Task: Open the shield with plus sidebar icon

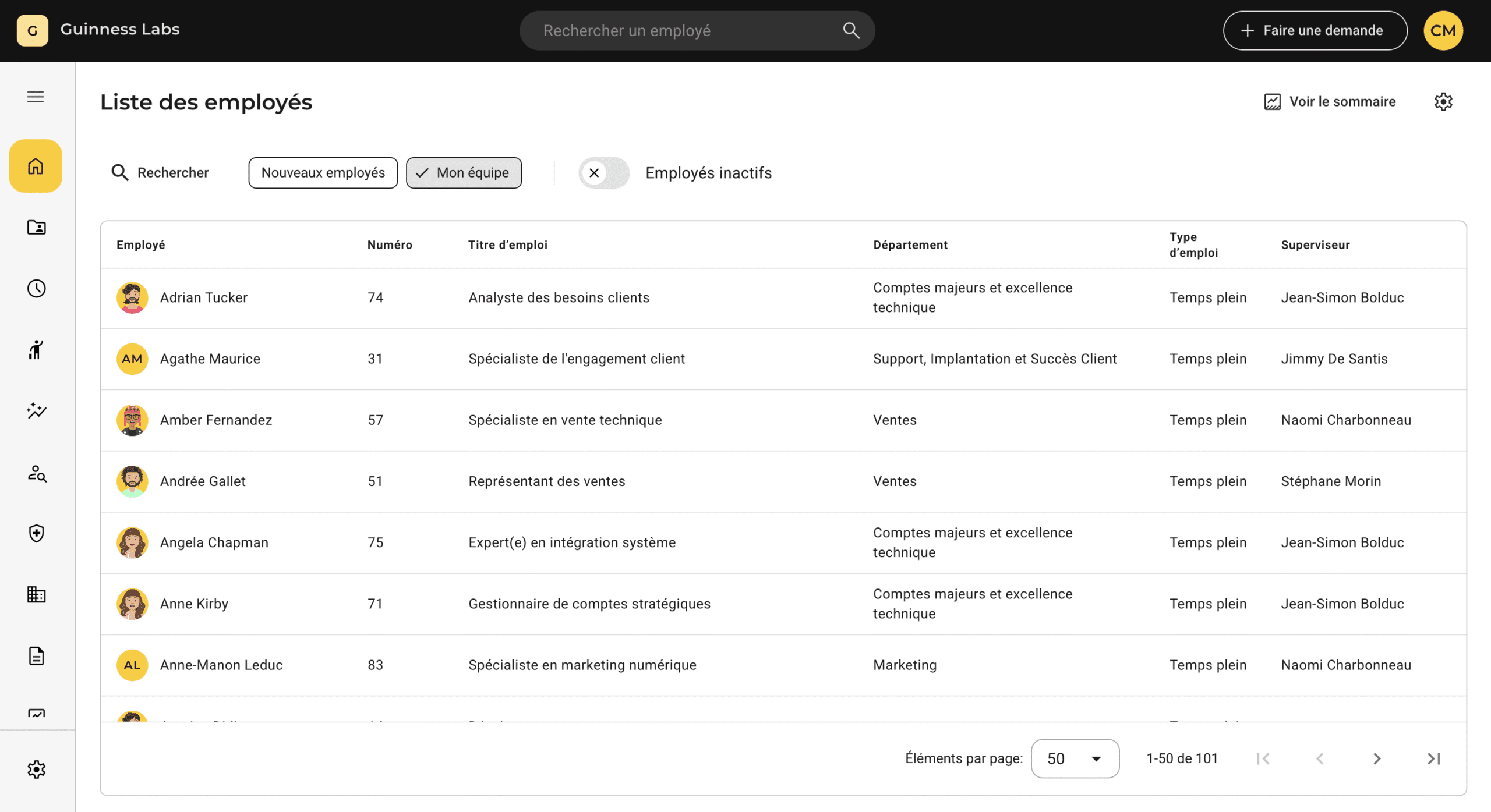Action: [36, 533]
